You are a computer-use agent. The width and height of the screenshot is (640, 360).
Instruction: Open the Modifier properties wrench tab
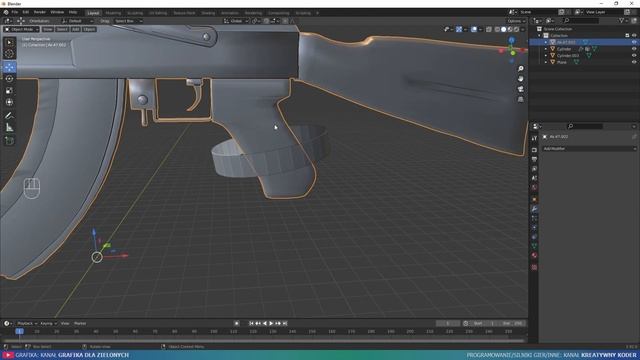coord(534,209)
